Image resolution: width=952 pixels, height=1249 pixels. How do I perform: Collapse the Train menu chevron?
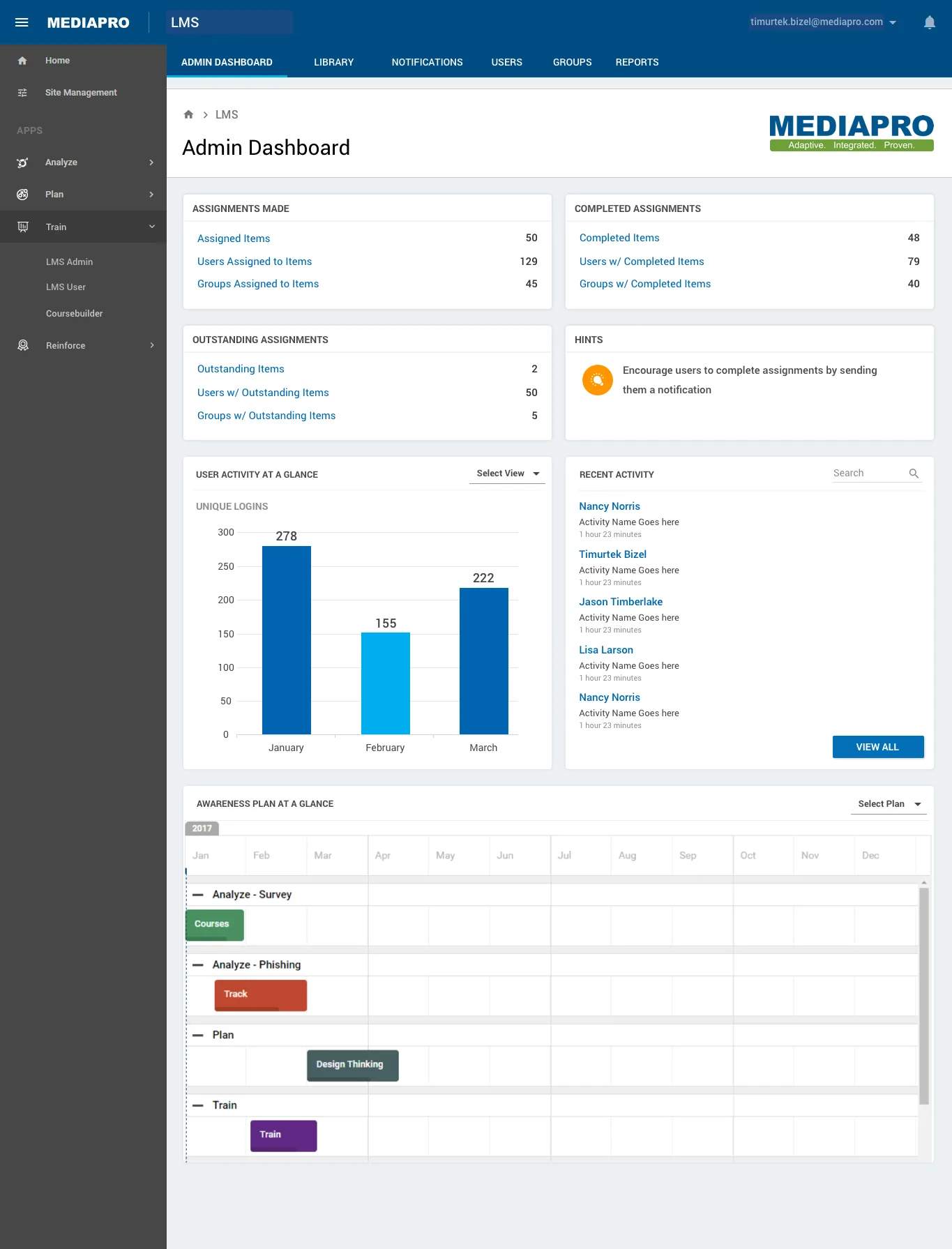(151, 227)
